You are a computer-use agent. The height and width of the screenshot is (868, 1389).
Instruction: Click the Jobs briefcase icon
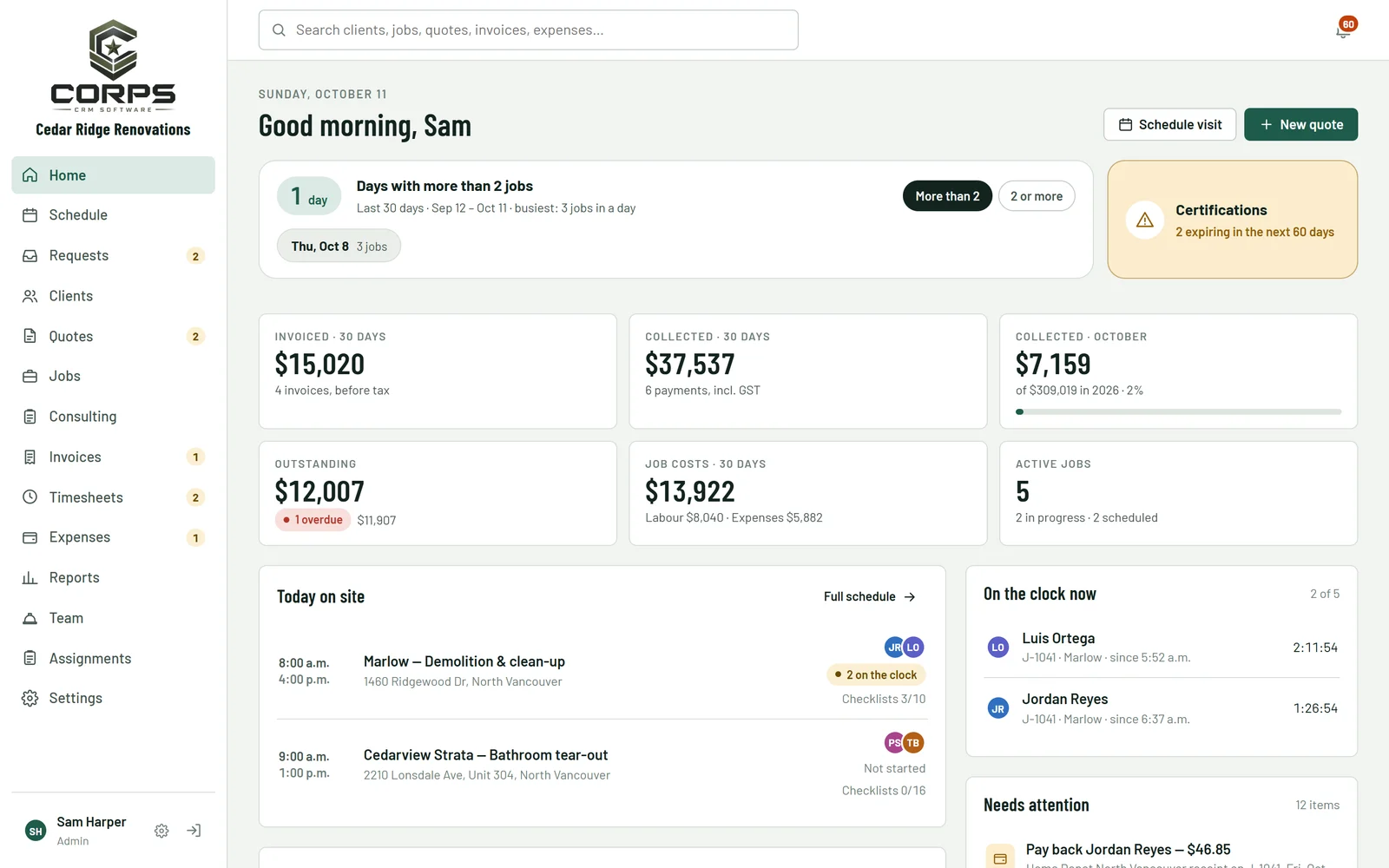30,377
